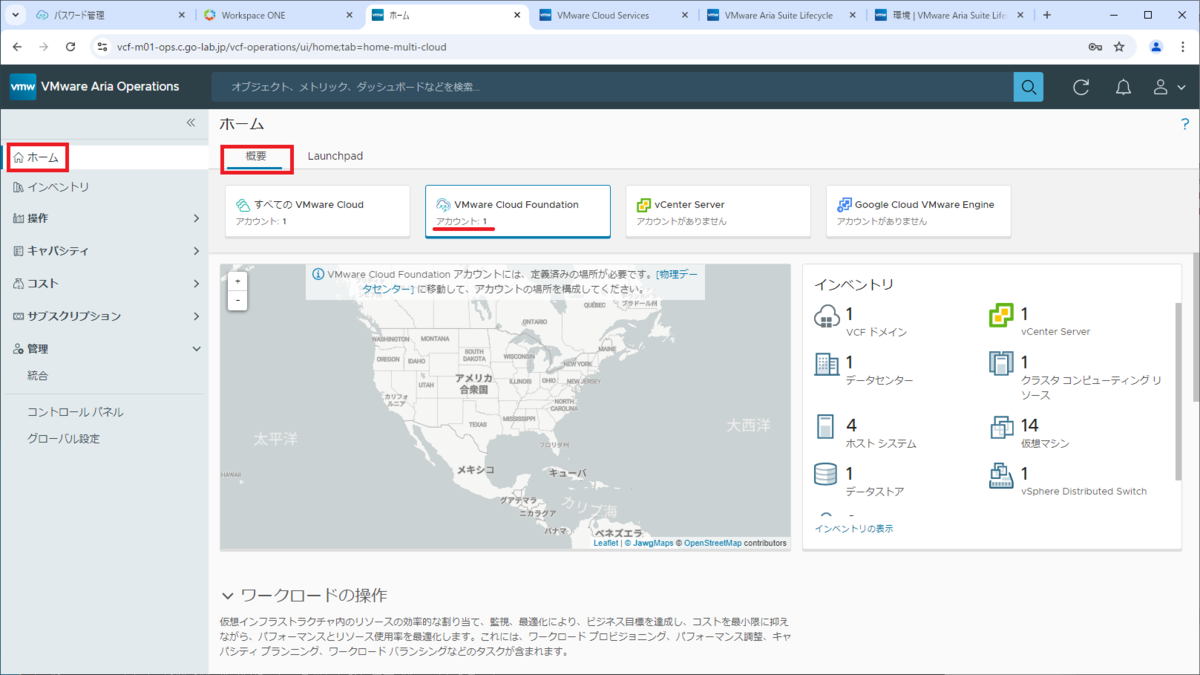Click the vCenter Server inventory icon
Image resolution: width=1200 pixels, height=675 pixels.
pos(1001,317)
